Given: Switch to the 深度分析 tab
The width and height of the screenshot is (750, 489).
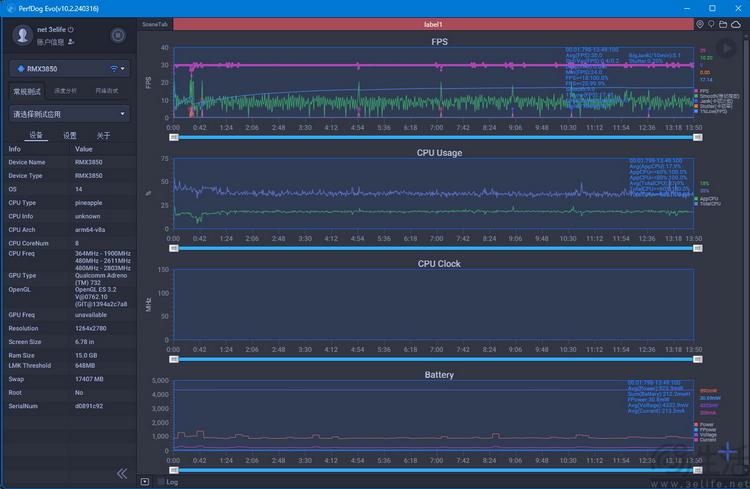Looking at the screenshot, I should coord(66,91).
